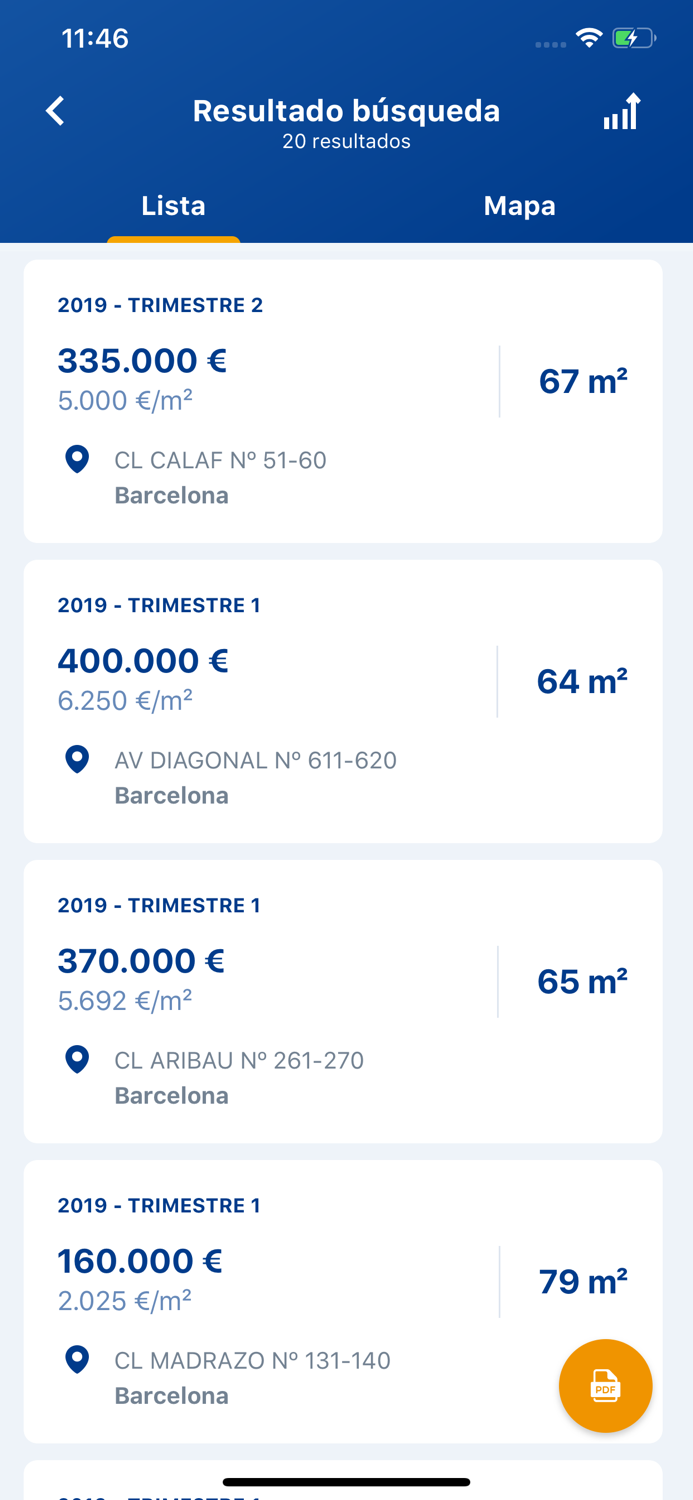Tap the location pin for CL MADRAZO
The width and height of the screenshot is (693, 1500).
tap(77, 1360)
